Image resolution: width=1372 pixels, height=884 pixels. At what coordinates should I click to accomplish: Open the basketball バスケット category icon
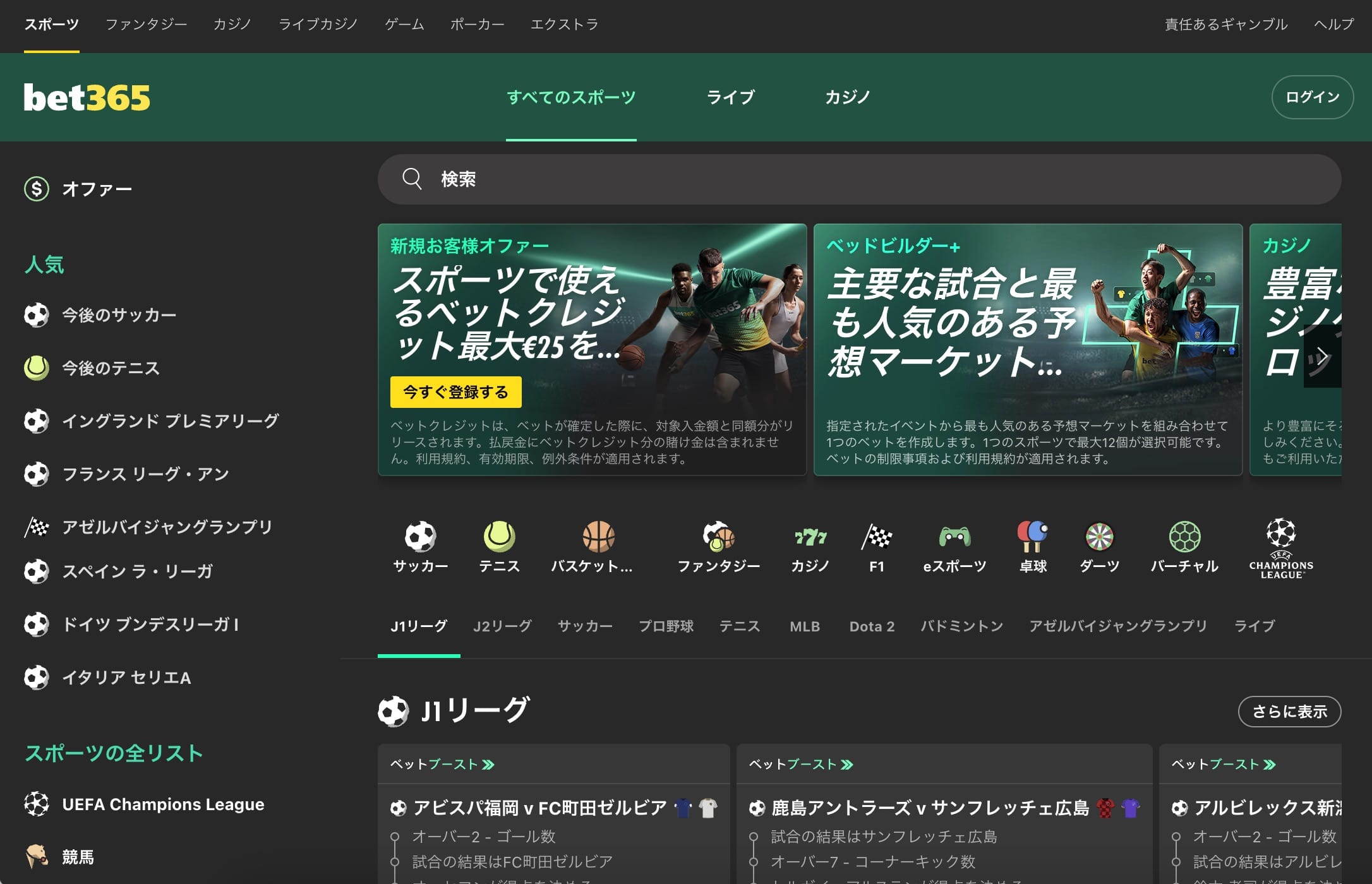(x=598, y=537)
